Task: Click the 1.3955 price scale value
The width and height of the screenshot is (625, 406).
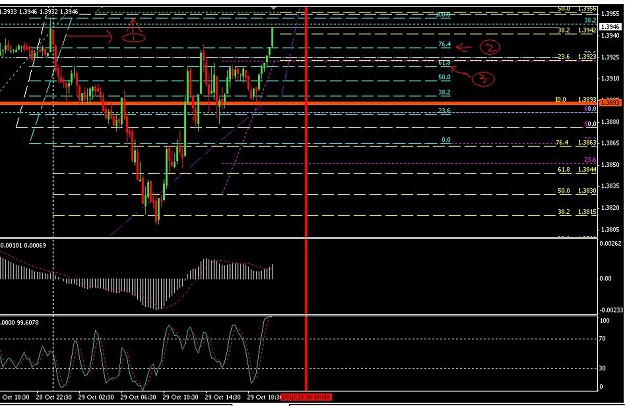Action: point(610,14)
